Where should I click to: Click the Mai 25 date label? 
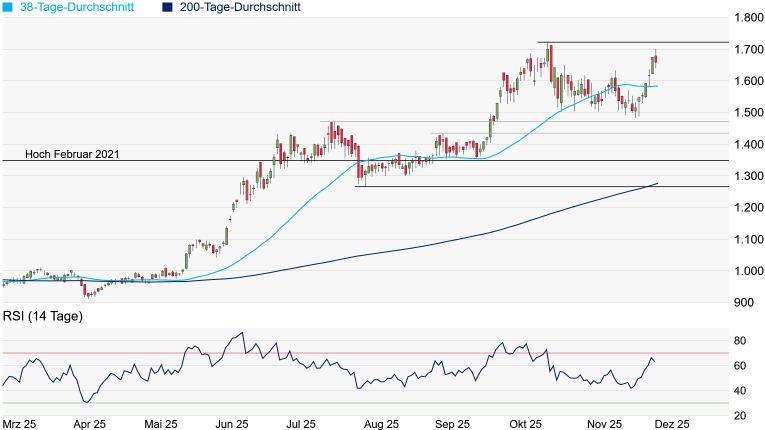161,424
